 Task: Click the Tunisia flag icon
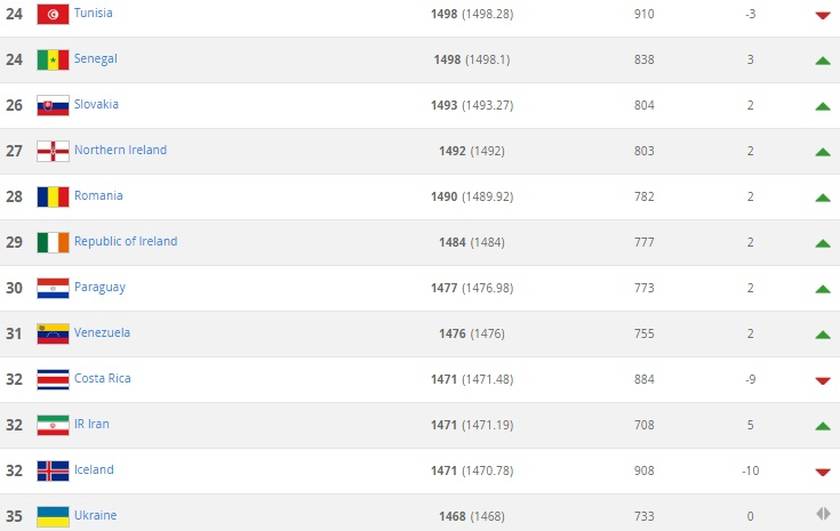(53, 14)
